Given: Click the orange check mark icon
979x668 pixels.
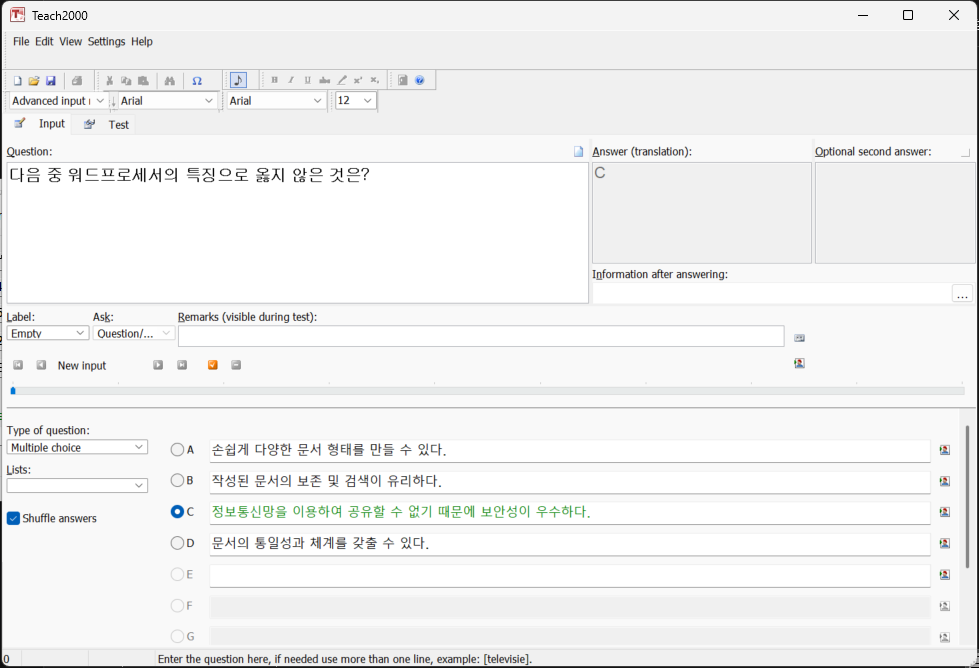Looking at the screenshot, I should (212, 365).
